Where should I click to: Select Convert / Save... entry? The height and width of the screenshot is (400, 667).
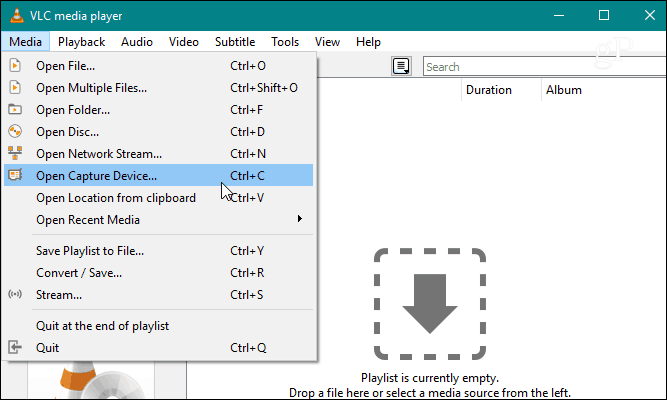[158, 273]
